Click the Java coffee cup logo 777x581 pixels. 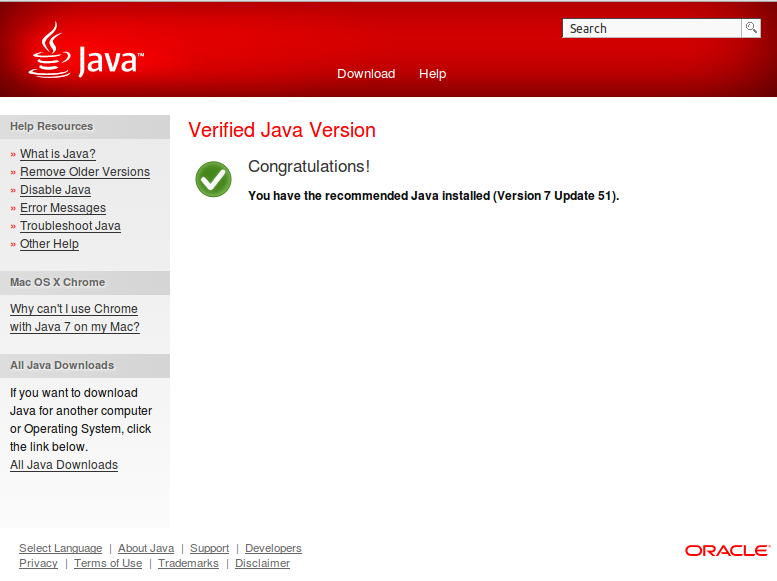click(x=86, y=50)
